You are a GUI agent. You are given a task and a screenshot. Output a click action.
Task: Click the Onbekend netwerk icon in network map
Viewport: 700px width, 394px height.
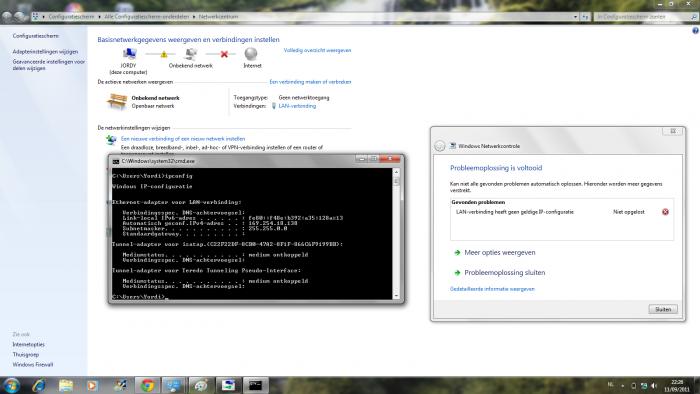[191, 54]
